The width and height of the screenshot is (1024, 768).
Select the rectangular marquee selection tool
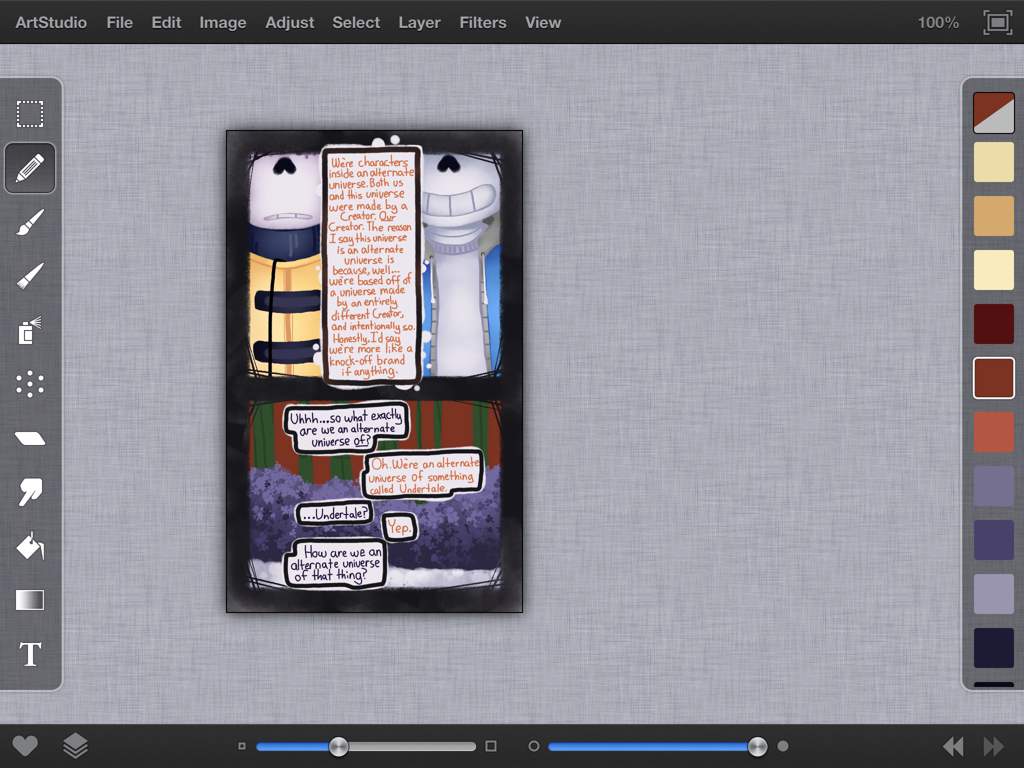30,114
